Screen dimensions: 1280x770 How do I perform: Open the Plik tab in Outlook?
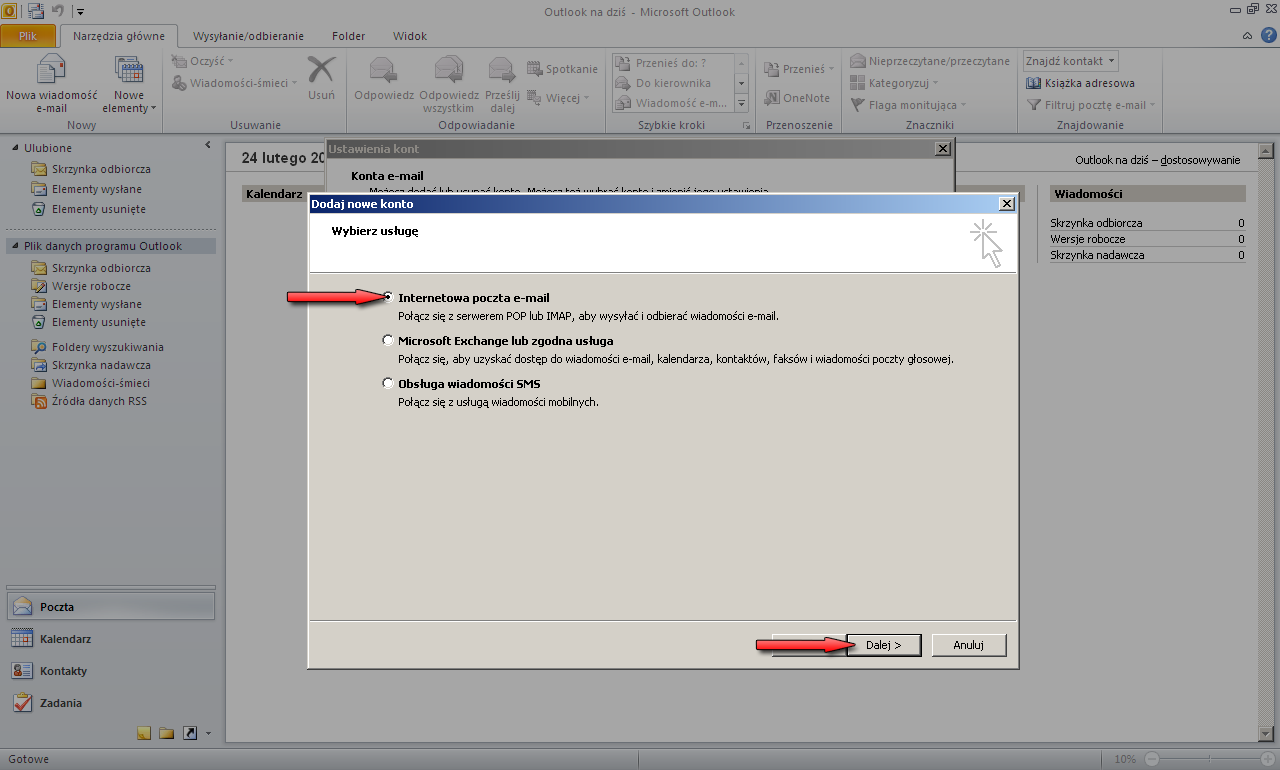(28, 36)
